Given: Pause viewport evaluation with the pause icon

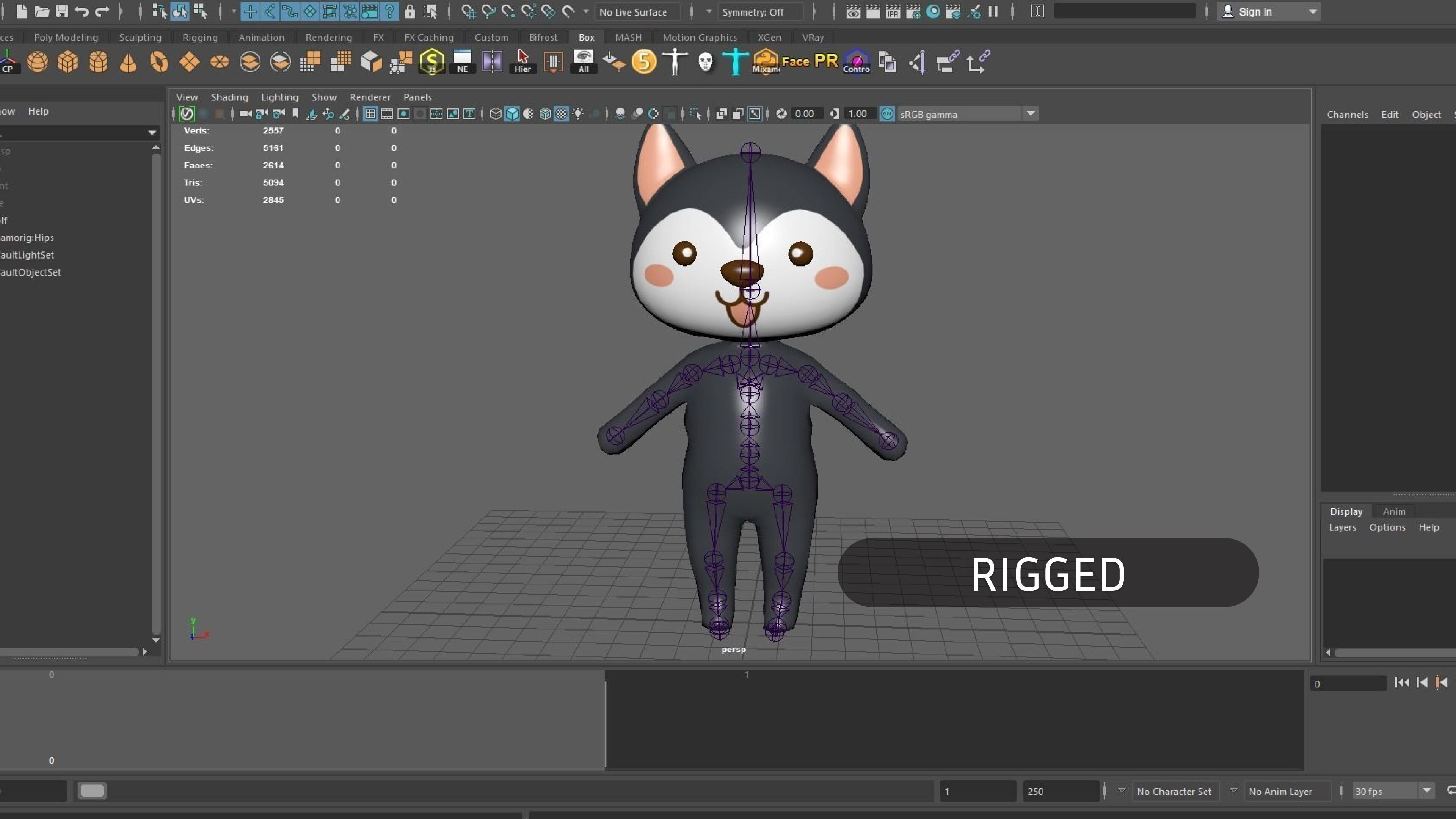Looking at the screenshot, I should click(x=993, y=11).
